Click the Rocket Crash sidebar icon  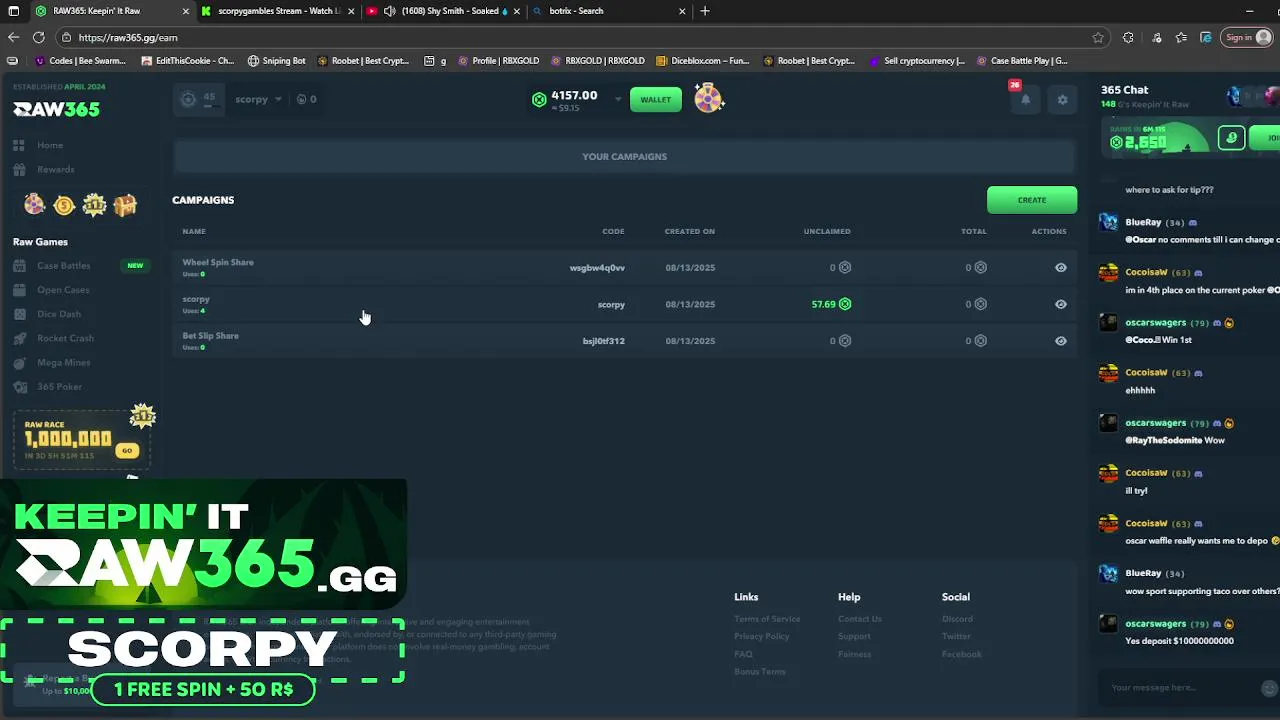point(19,338)
